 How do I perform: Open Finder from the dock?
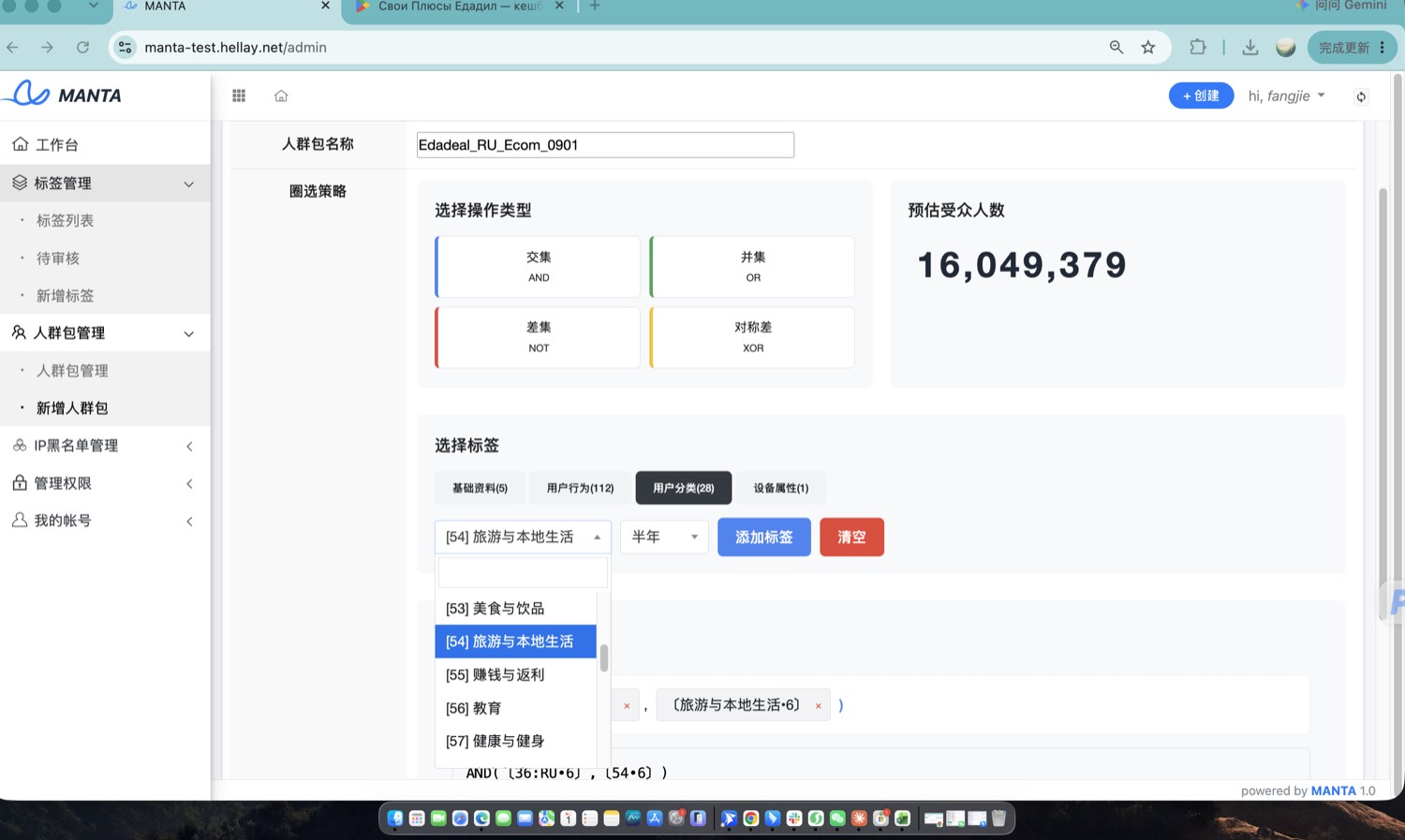[x=395, y=818]
